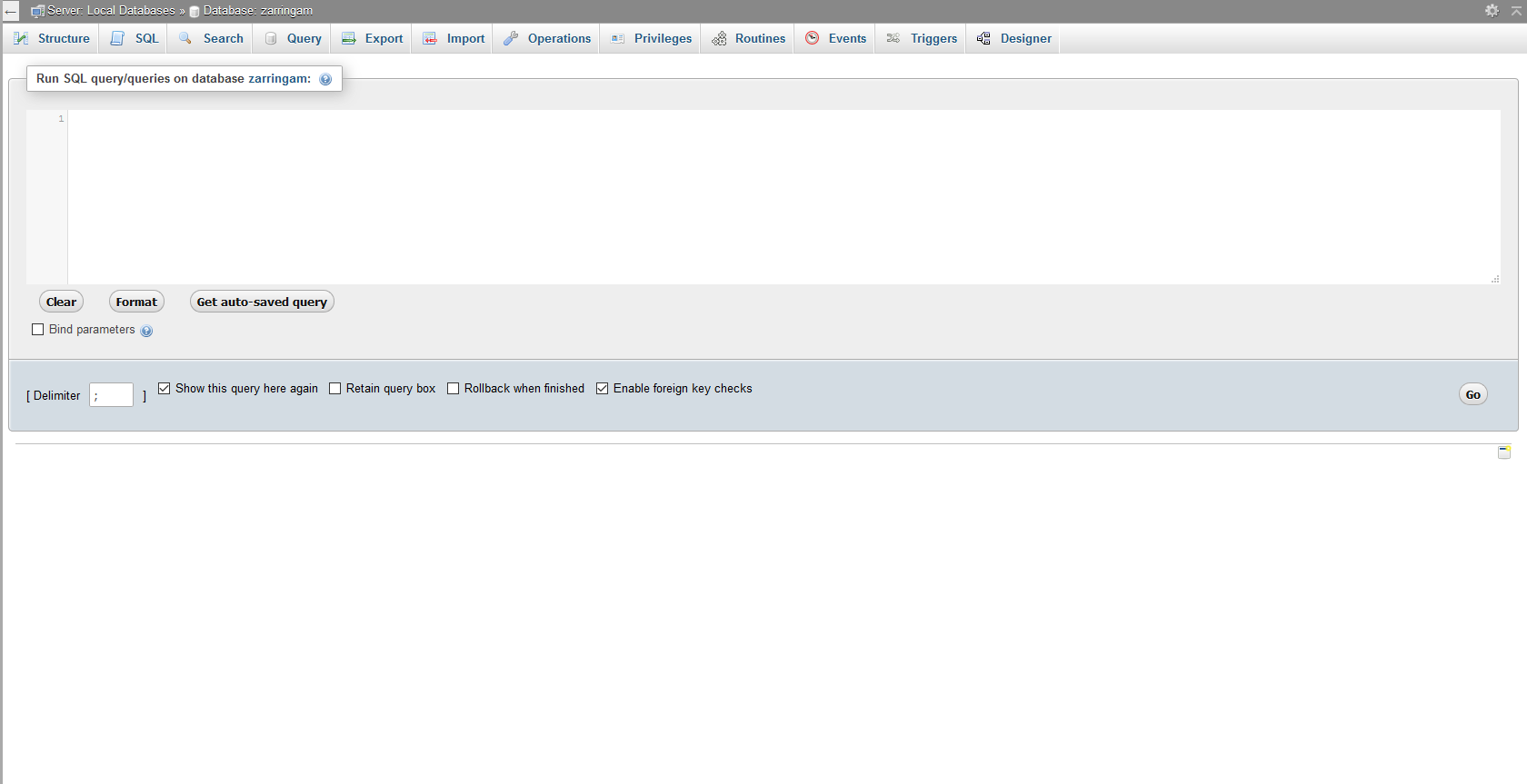Disable Enable foreign key checks
The height and width of the screenshot is (784, 1527).
[x=602, y=388]
